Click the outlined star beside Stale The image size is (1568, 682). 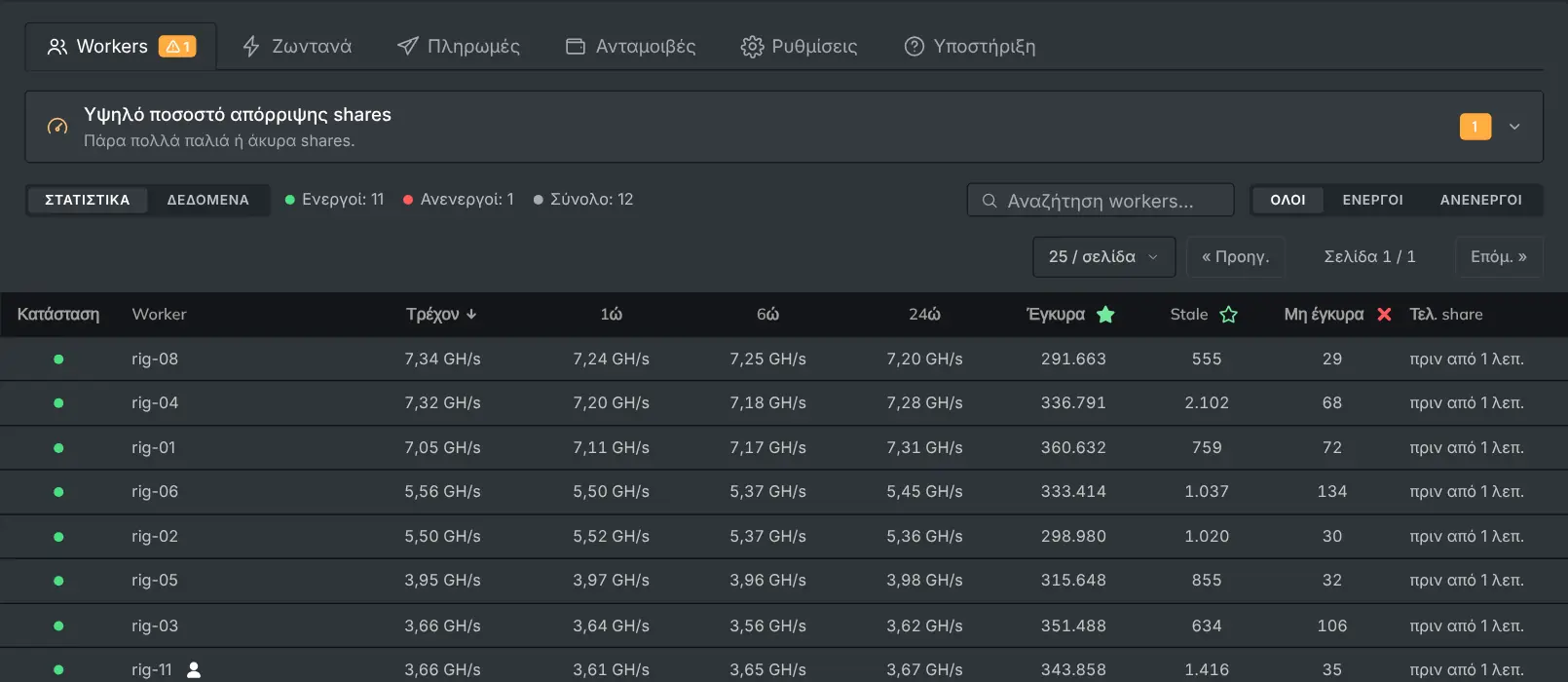tap(1229, 315)
